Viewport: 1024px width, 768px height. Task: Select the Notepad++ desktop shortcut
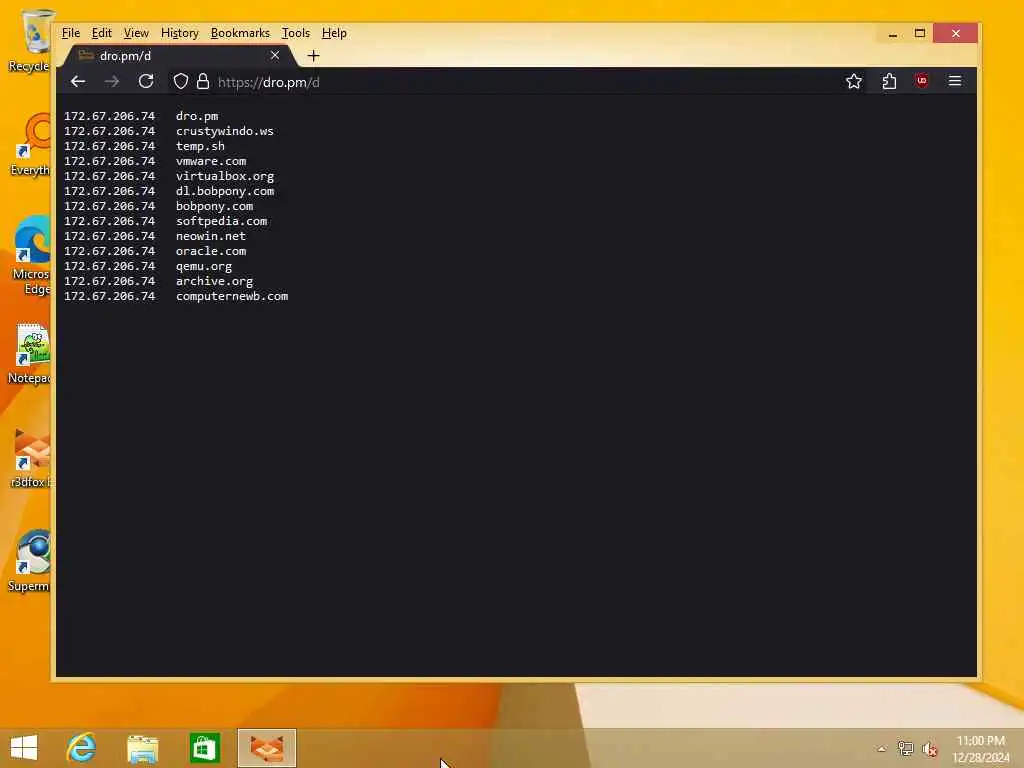30,353
